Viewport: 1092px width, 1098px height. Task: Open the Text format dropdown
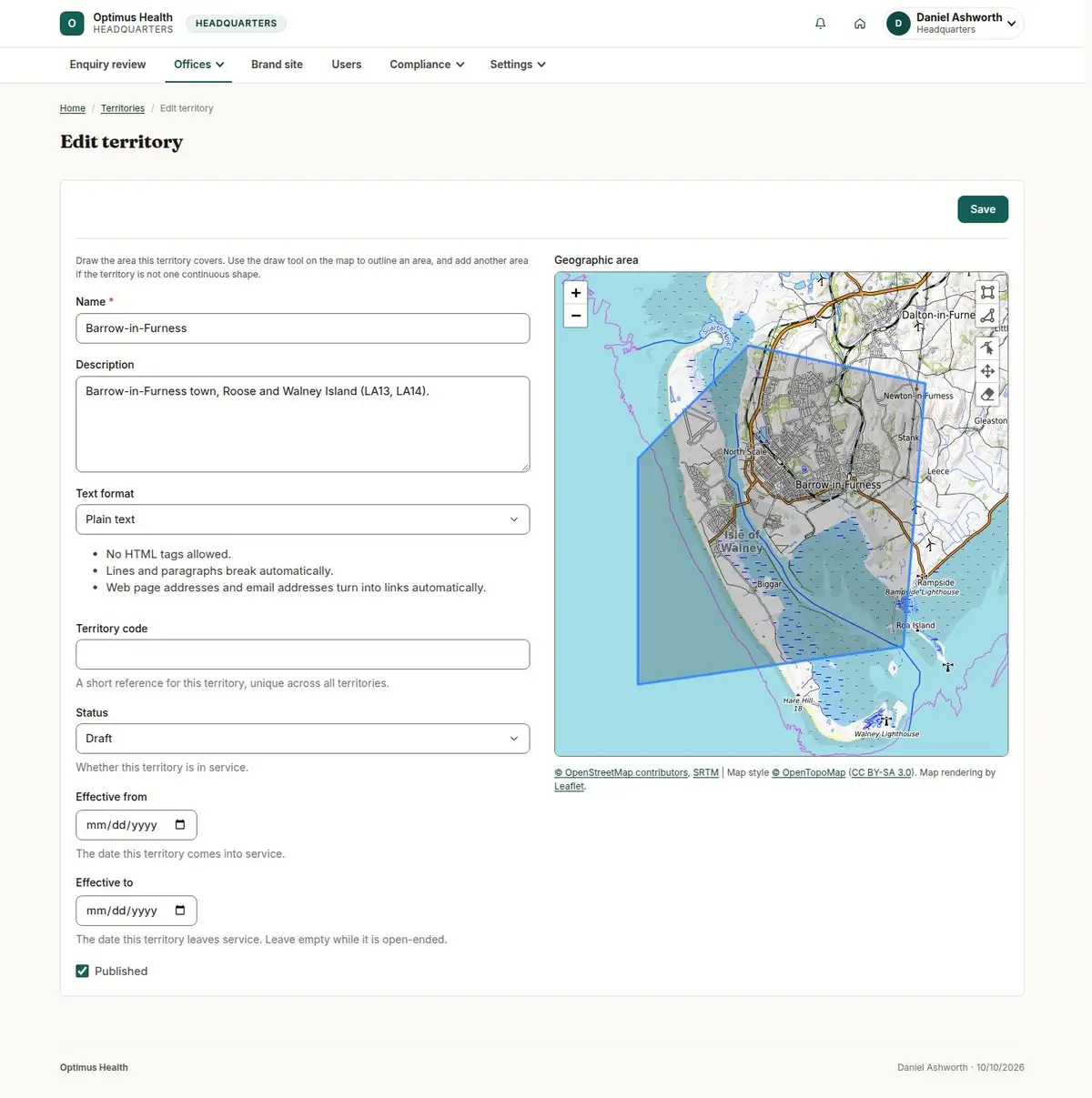[x=302, y=519]
